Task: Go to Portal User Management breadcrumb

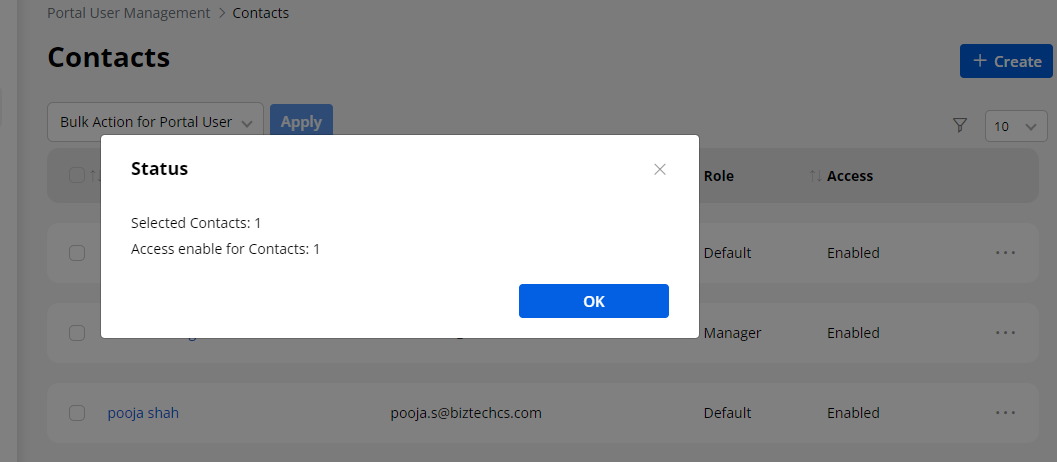Action: pos(129,13)
